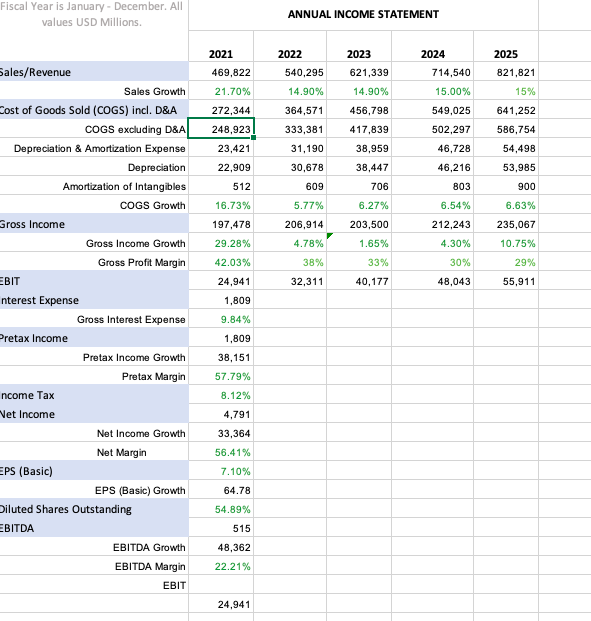Click the 2023 Depreciation value 38,447
591x621 pixels.
tap(359, 167)
